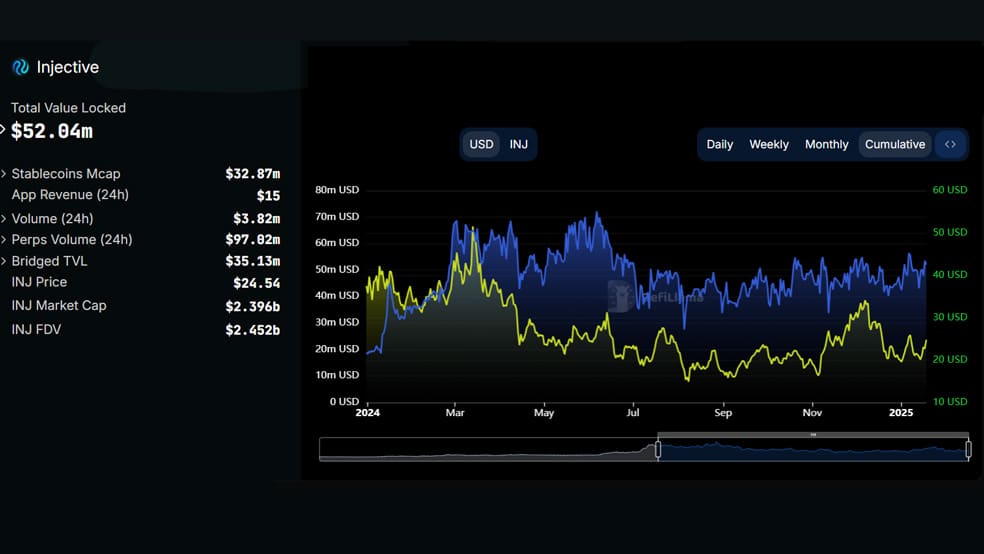This screenshot has width=984, height=554.
Task: Click the $32.87m stablecoins value
Action: click(253, 174)
